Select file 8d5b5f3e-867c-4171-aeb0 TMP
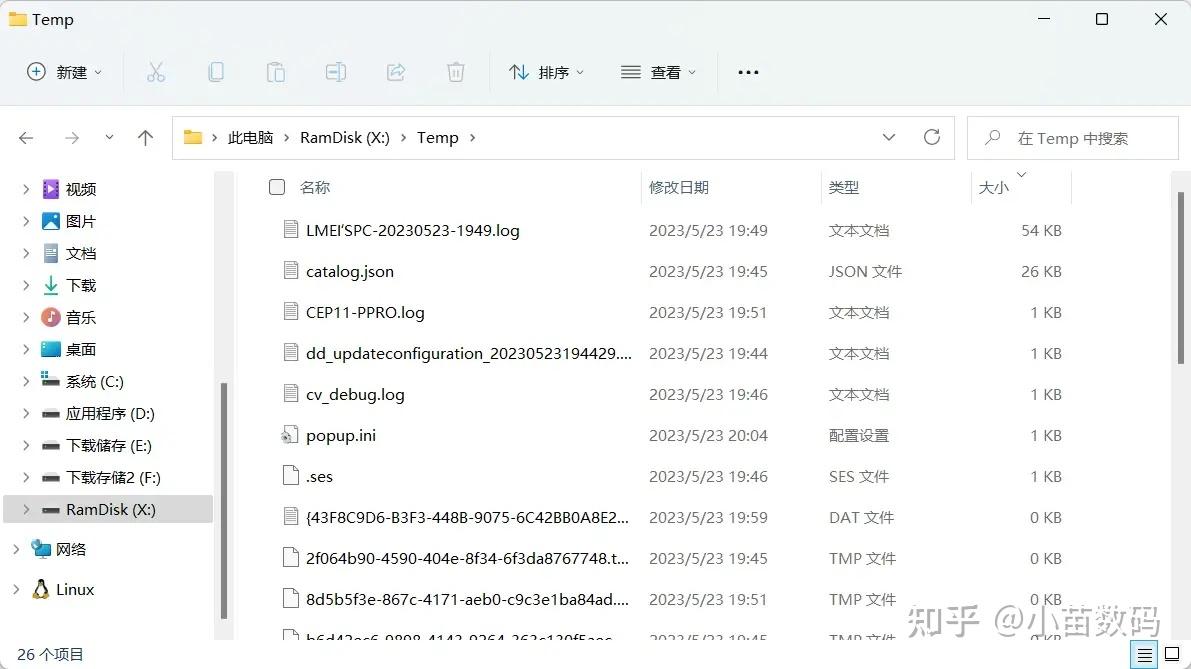1191x669 pixels. [x=467, y=599]
